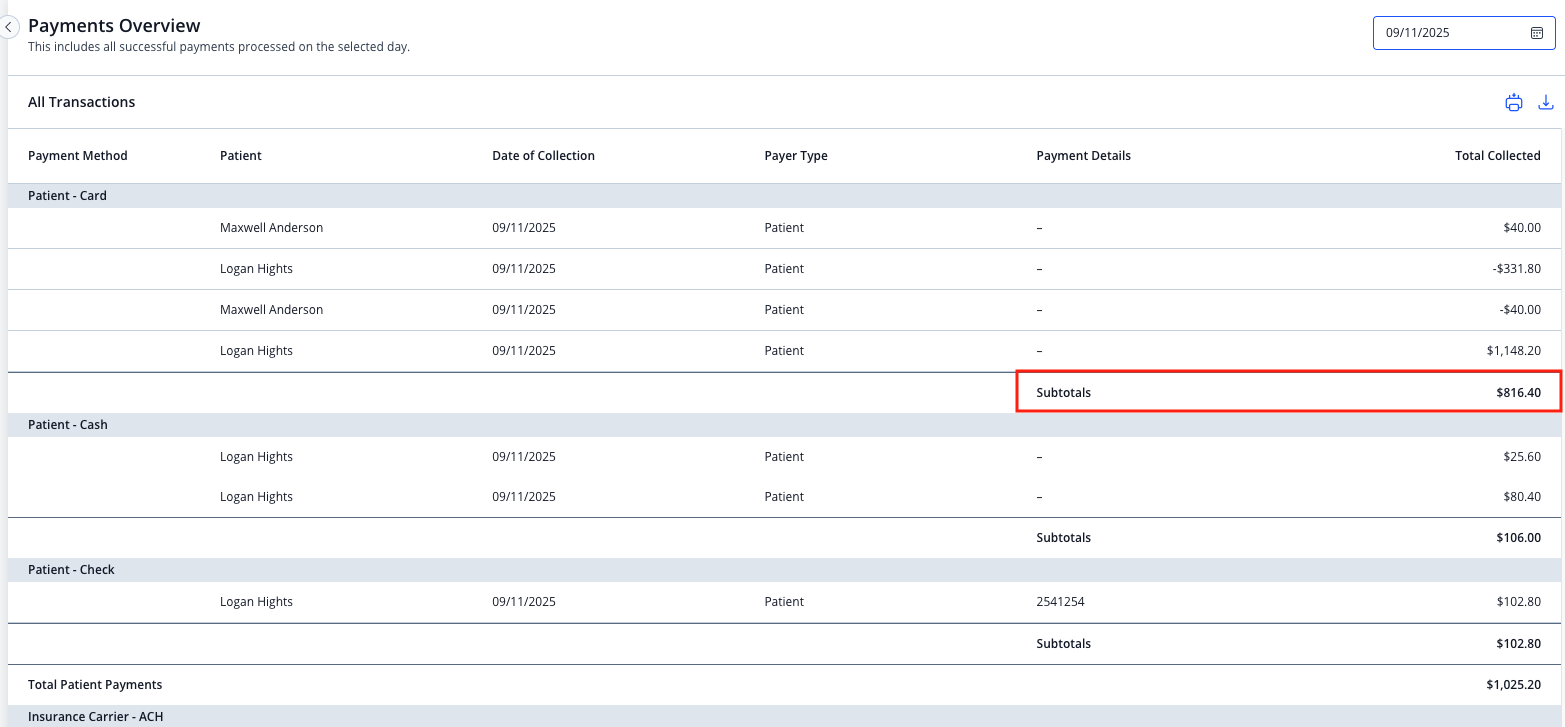Edit the 09/11/2025 date field
The width and height of the screenshot is (1565, 727).
[x=1464, y=33]
